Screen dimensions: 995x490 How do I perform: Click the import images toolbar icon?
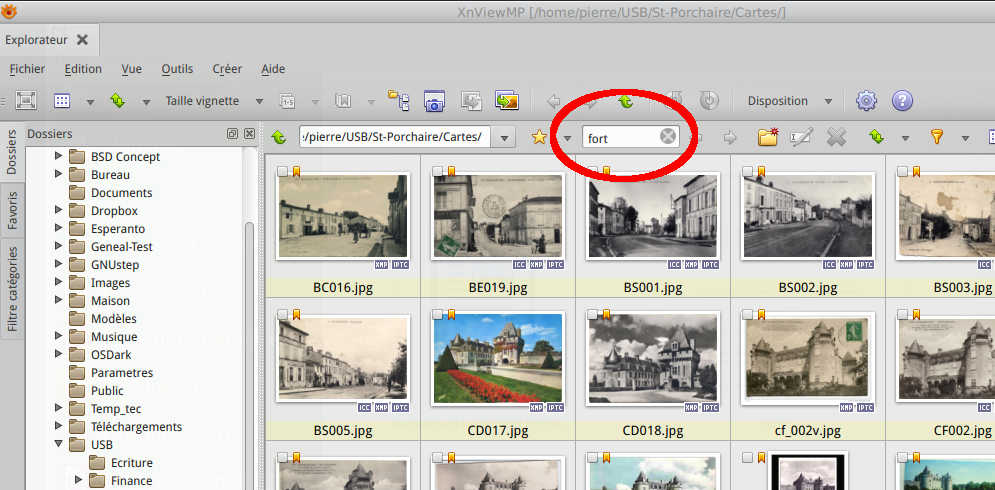click(471, 101)
